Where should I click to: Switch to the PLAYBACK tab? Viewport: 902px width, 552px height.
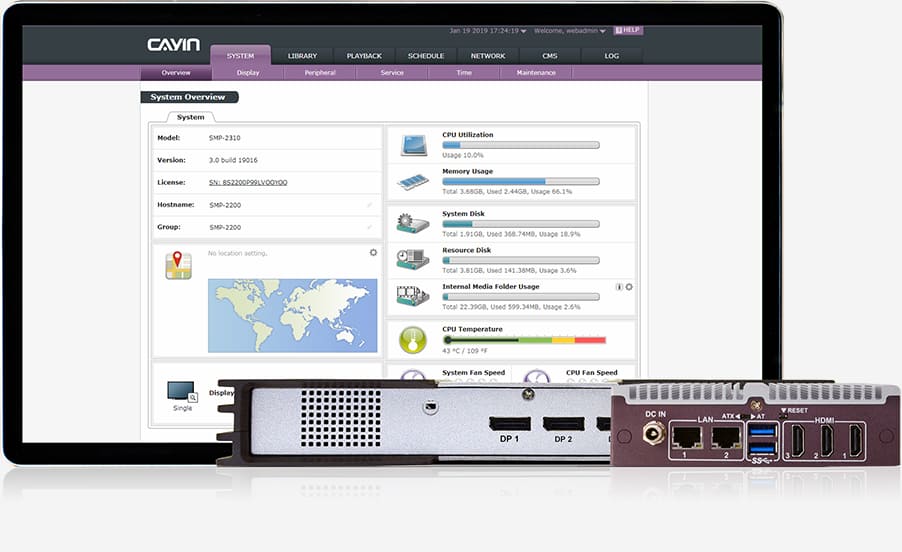click(364, 56)
